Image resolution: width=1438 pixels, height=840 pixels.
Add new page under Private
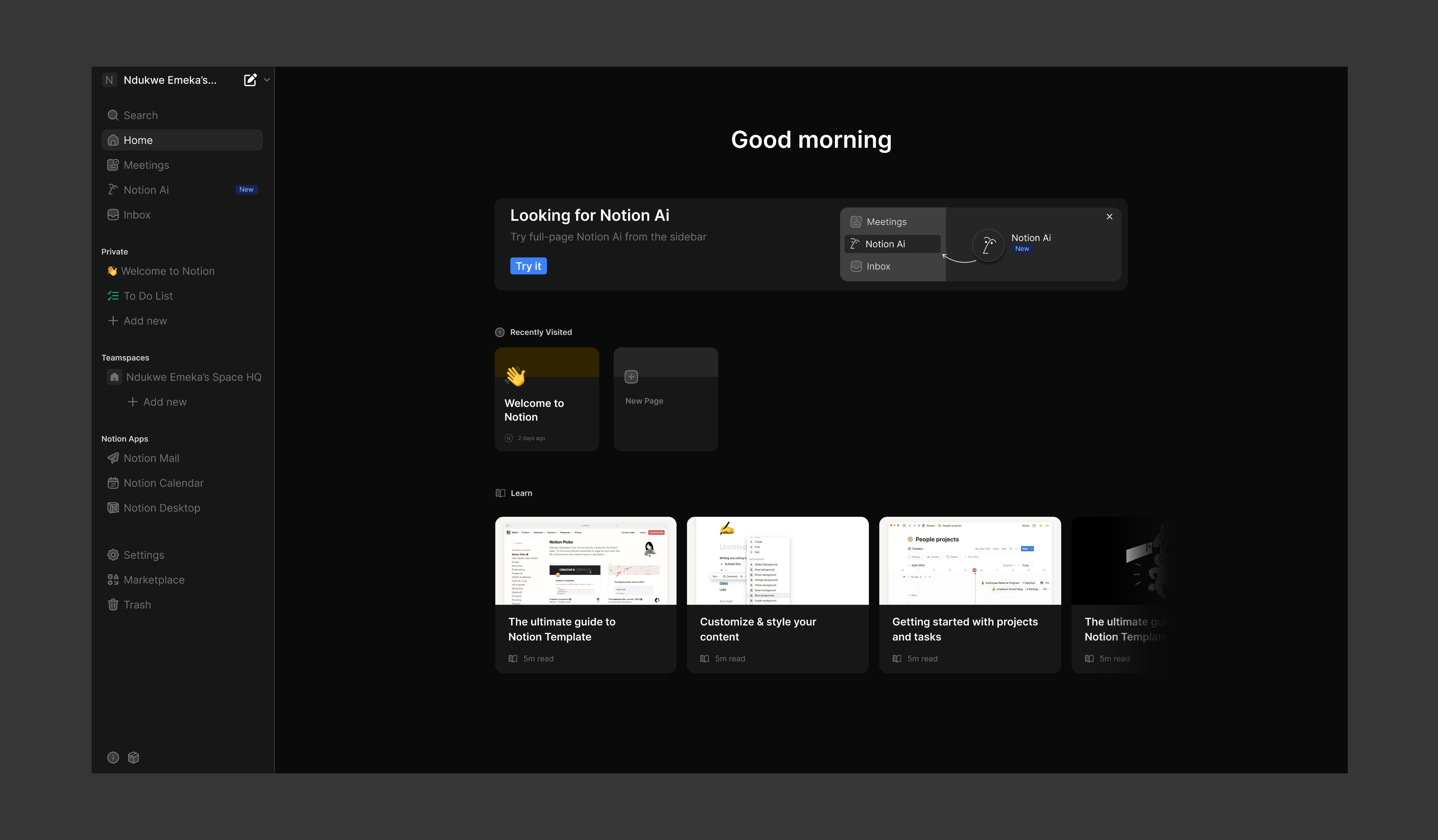coord(145,321)
